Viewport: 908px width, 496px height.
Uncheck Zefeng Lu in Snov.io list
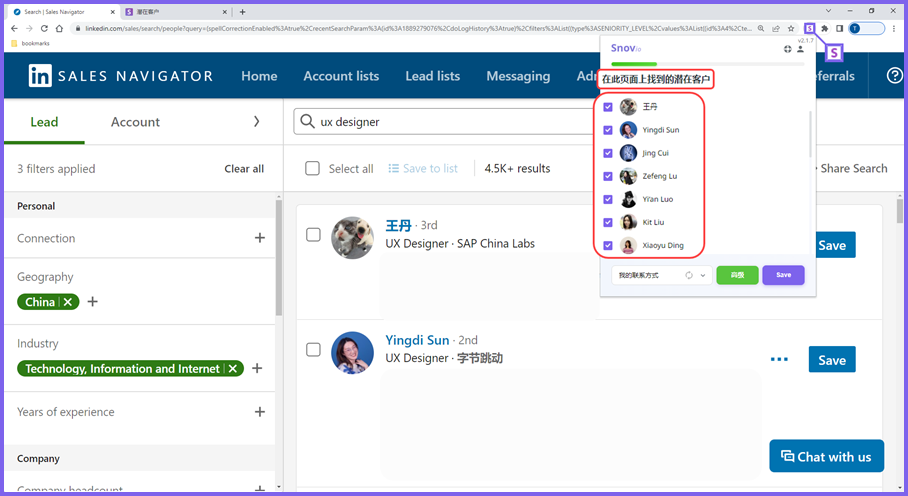tap(608, 177)
